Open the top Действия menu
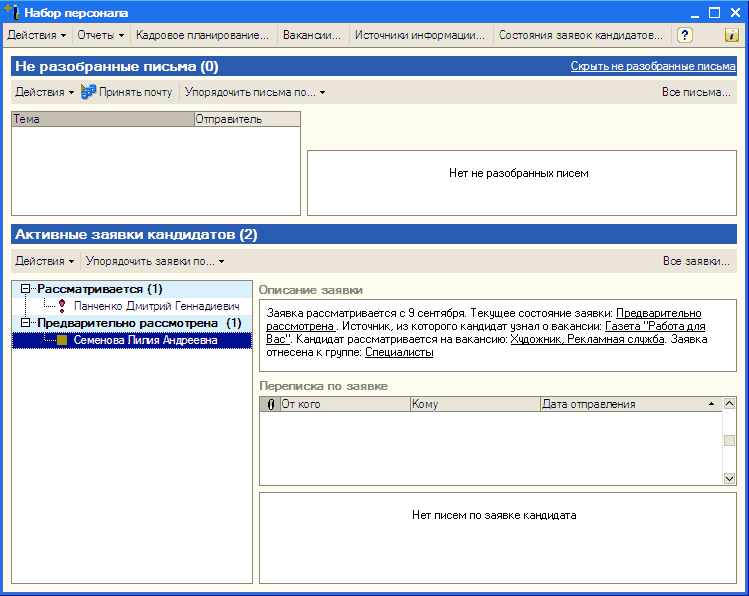The image size is (749, 596). point(37,35)
